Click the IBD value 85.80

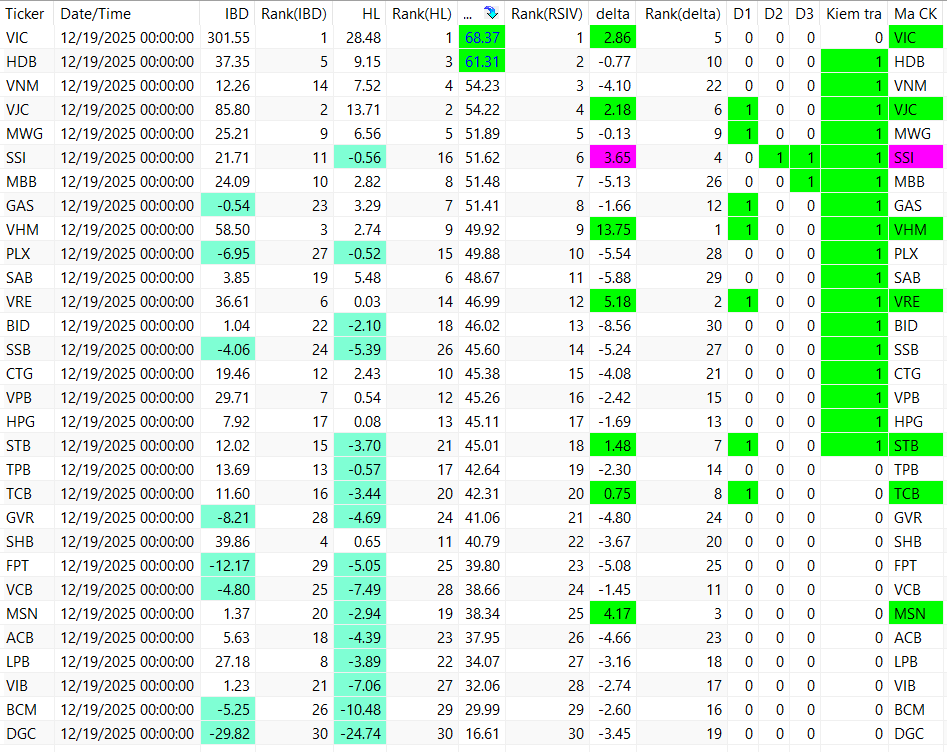tap(233, 109)
